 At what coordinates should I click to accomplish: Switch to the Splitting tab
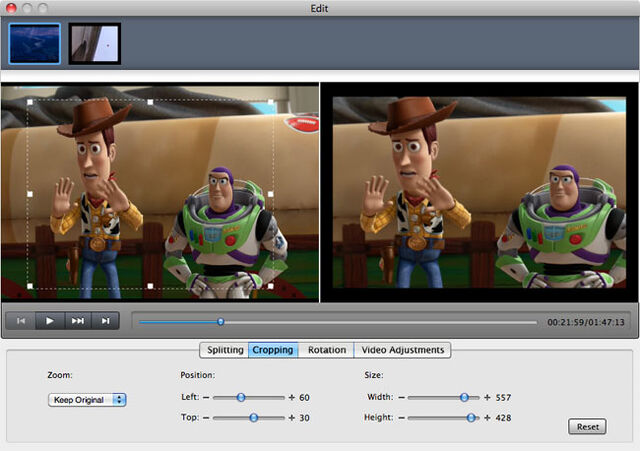tap(224, 350)
